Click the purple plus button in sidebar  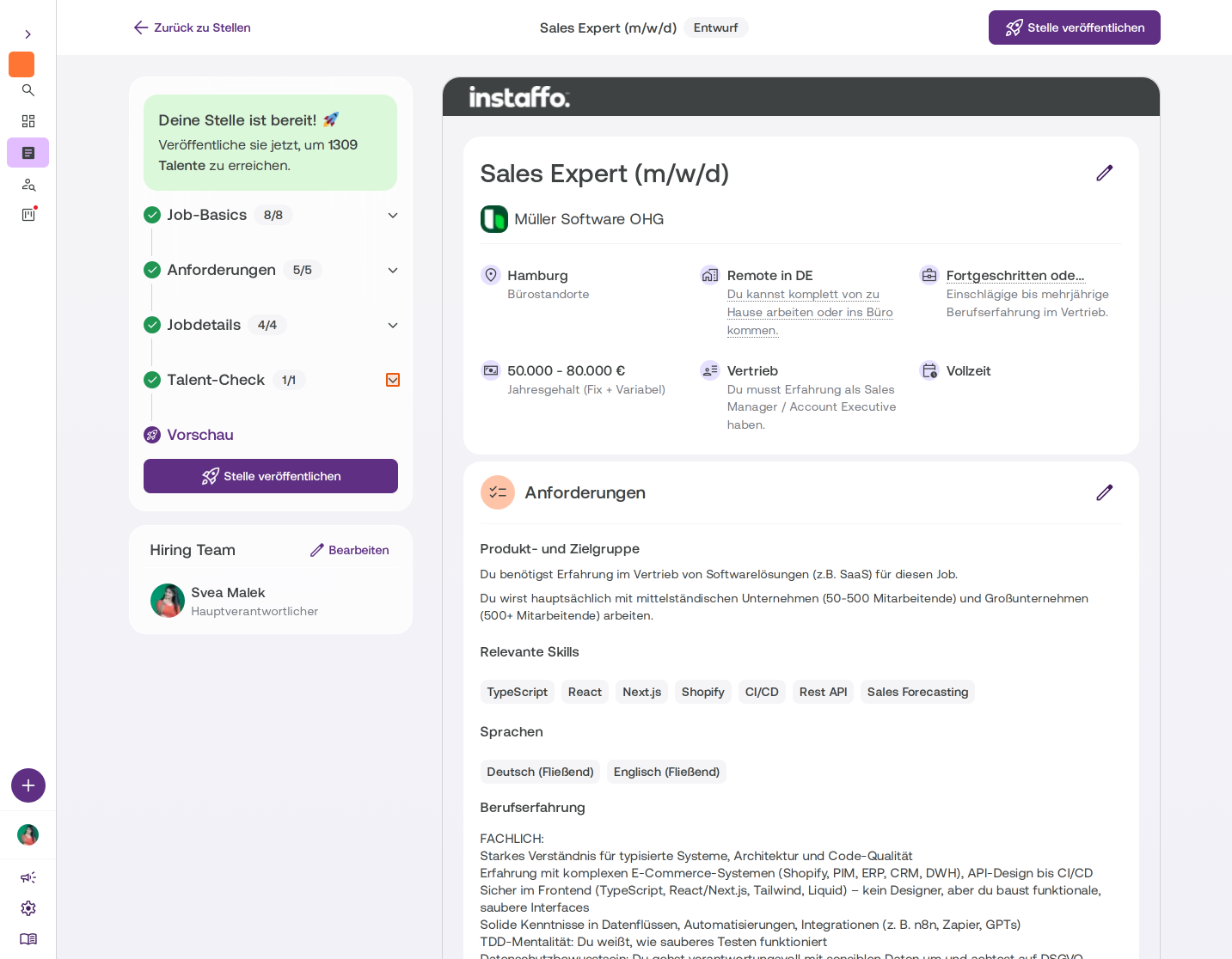(x=28, y=785)
